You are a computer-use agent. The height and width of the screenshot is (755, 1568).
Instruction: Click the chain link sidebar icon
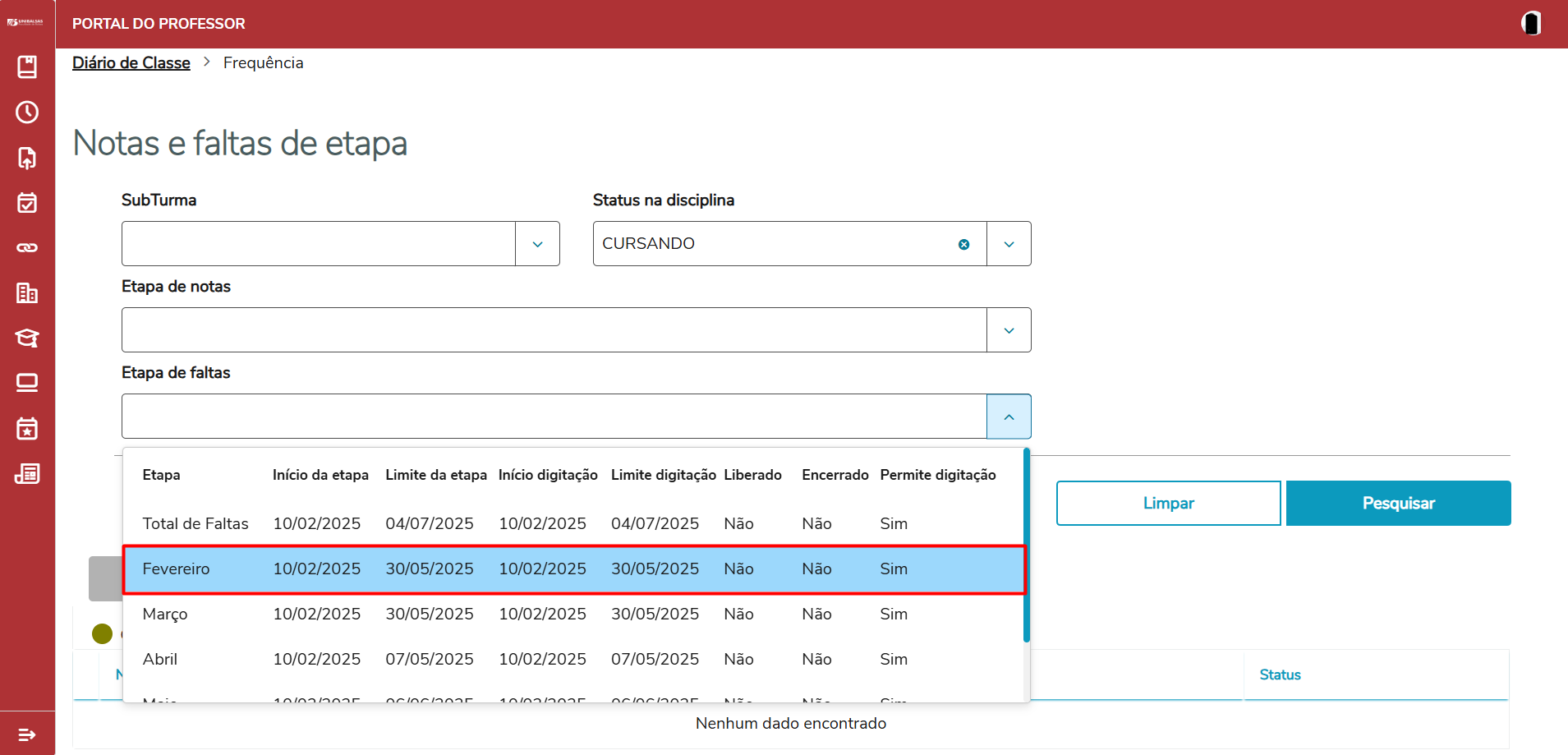click(x=27, y=248)
